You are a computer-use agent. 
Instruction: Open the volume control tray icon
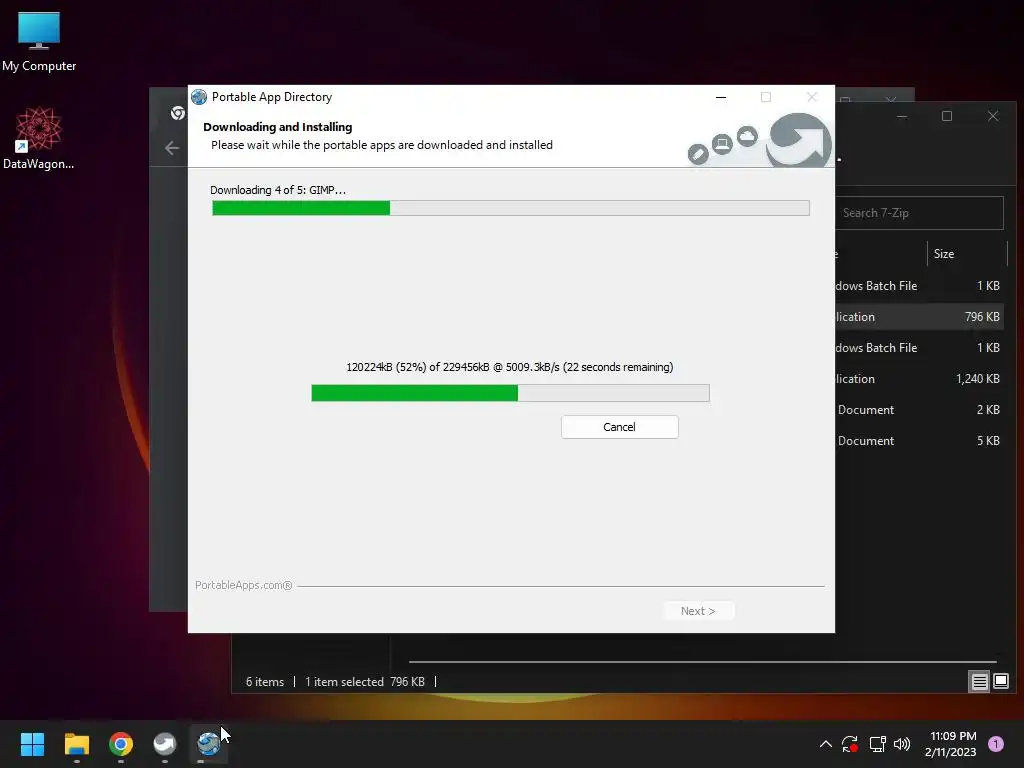tap(902, 744)
